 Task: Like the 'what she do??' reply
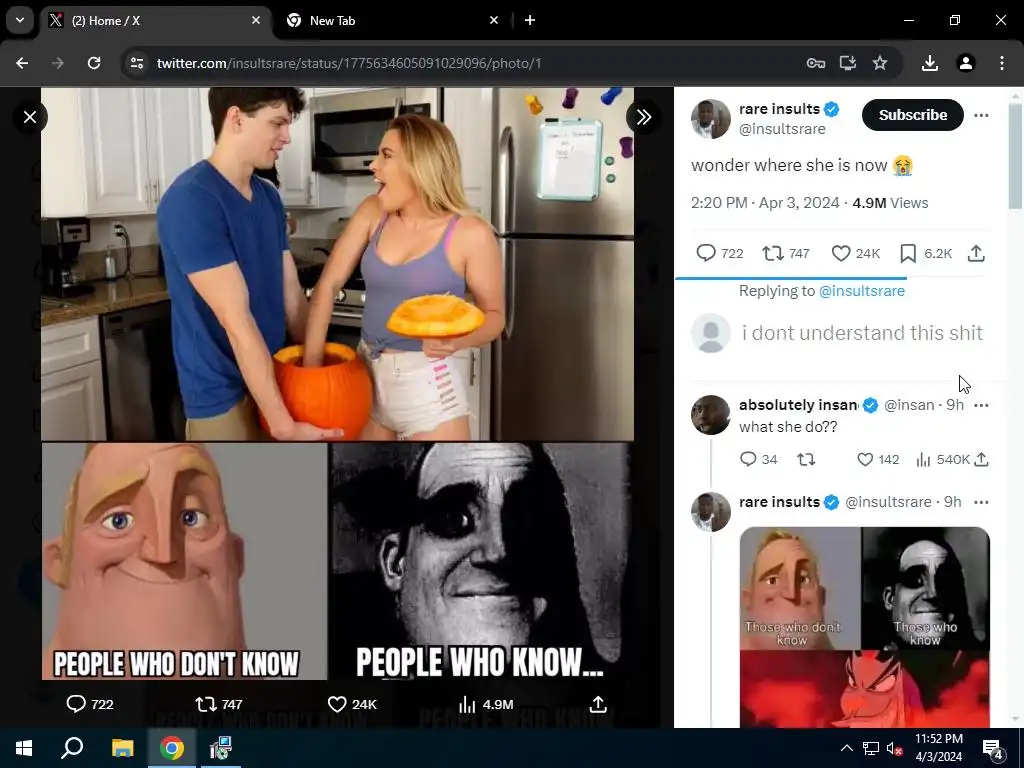(865, 459)
